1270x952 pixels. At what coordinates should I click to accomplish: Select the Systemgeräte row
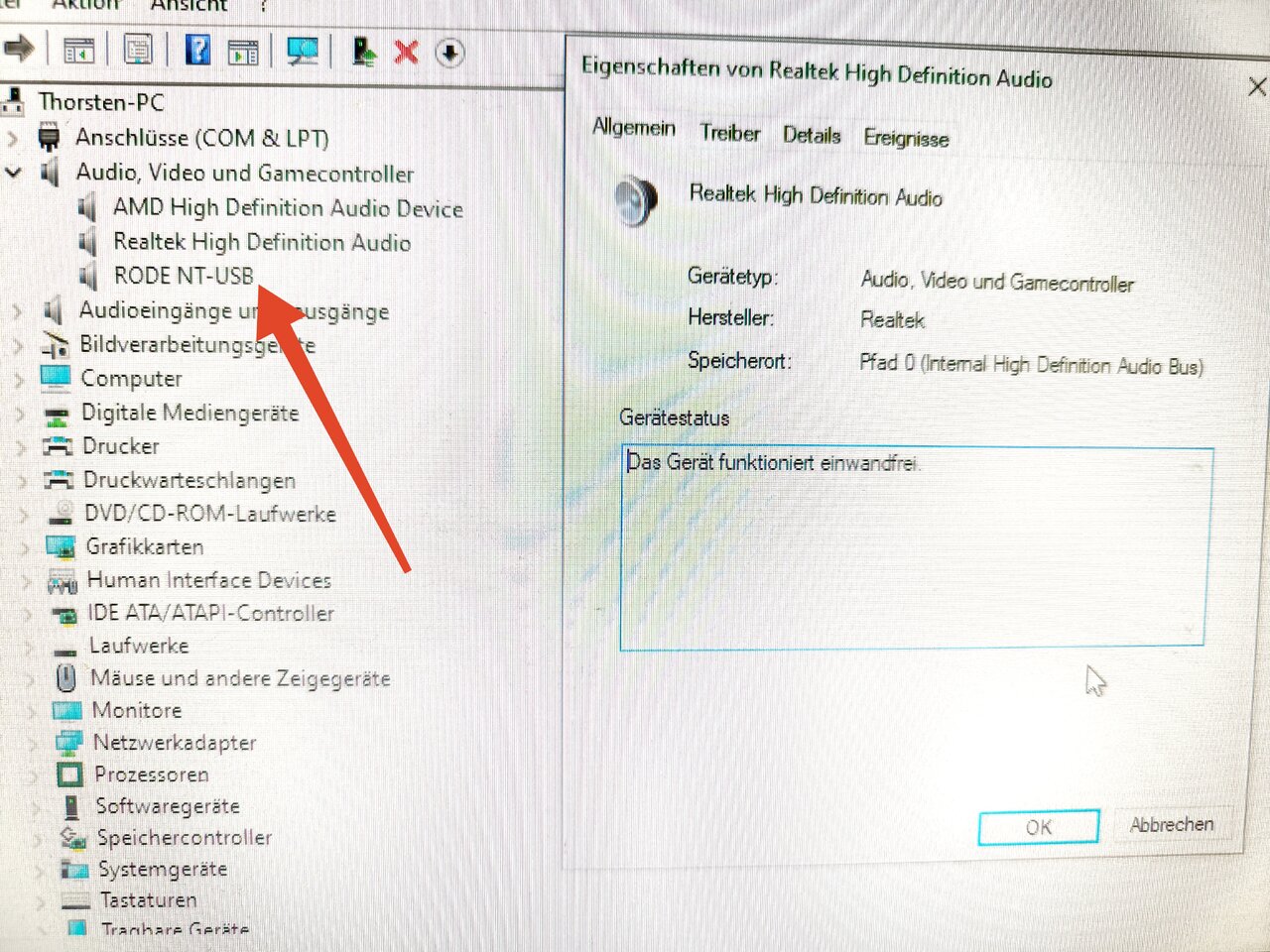coord(163,869)
